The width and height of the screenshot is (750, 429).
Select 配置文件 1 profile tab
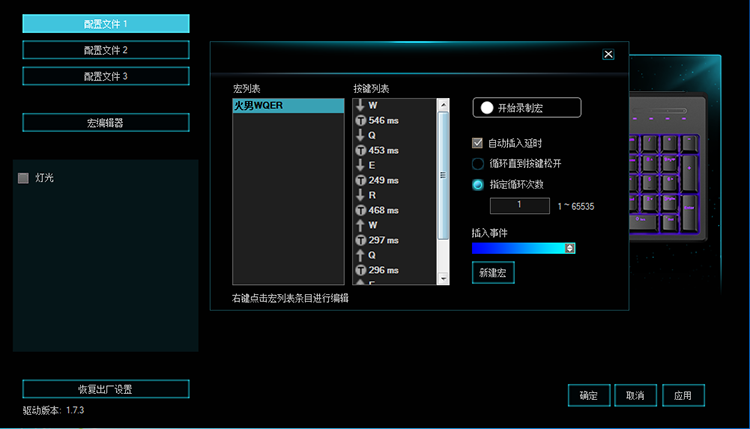click(106, 23)
